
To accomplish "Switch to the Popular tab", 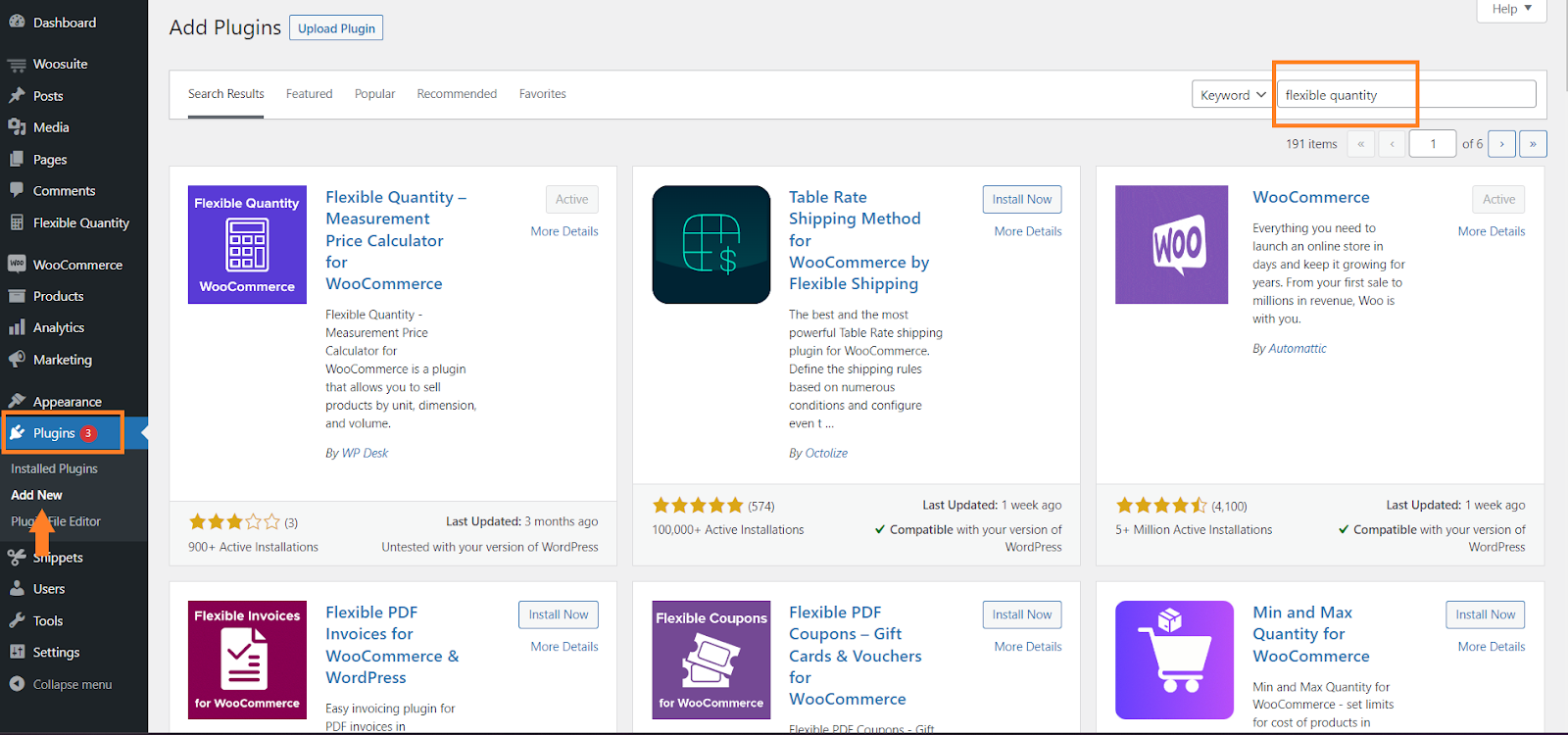I will [x=374, y=94].
